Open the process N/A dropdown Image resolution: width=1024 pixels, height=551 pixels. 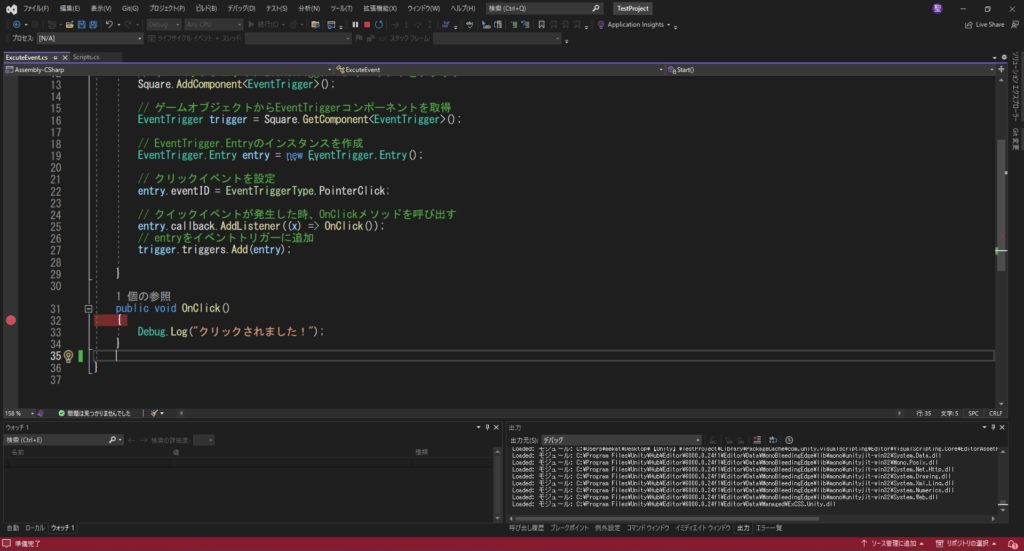coord(89,39)
